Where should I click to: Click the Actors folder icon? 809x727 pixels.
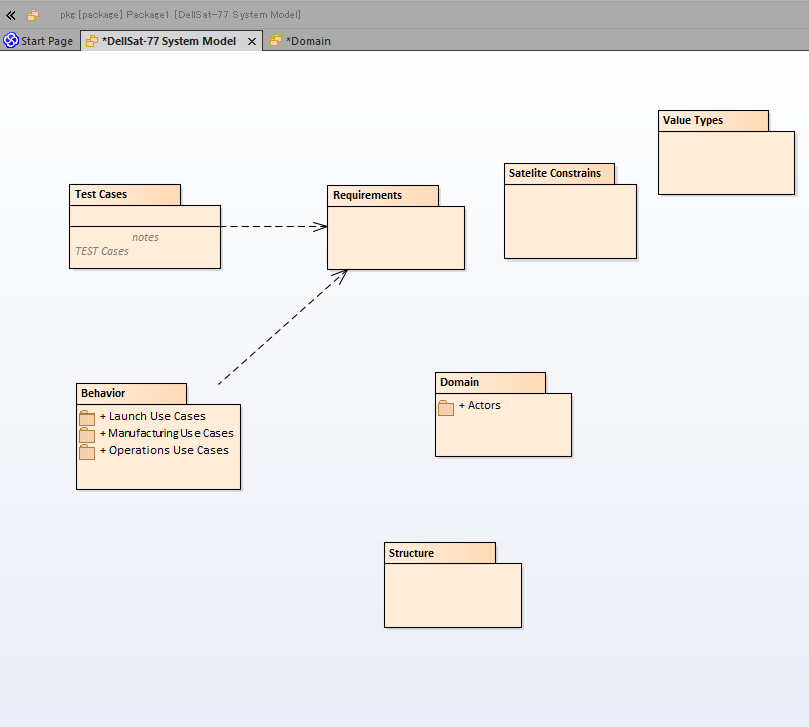point(446,407)
